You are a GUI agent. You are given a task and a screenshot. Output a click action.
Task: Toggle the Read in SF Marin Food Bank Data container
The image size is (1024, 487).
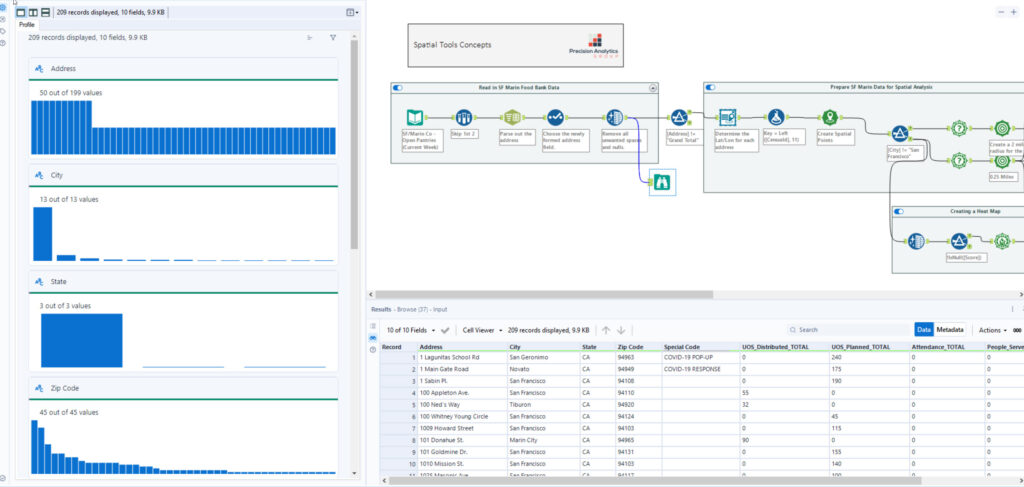point(399,88)
